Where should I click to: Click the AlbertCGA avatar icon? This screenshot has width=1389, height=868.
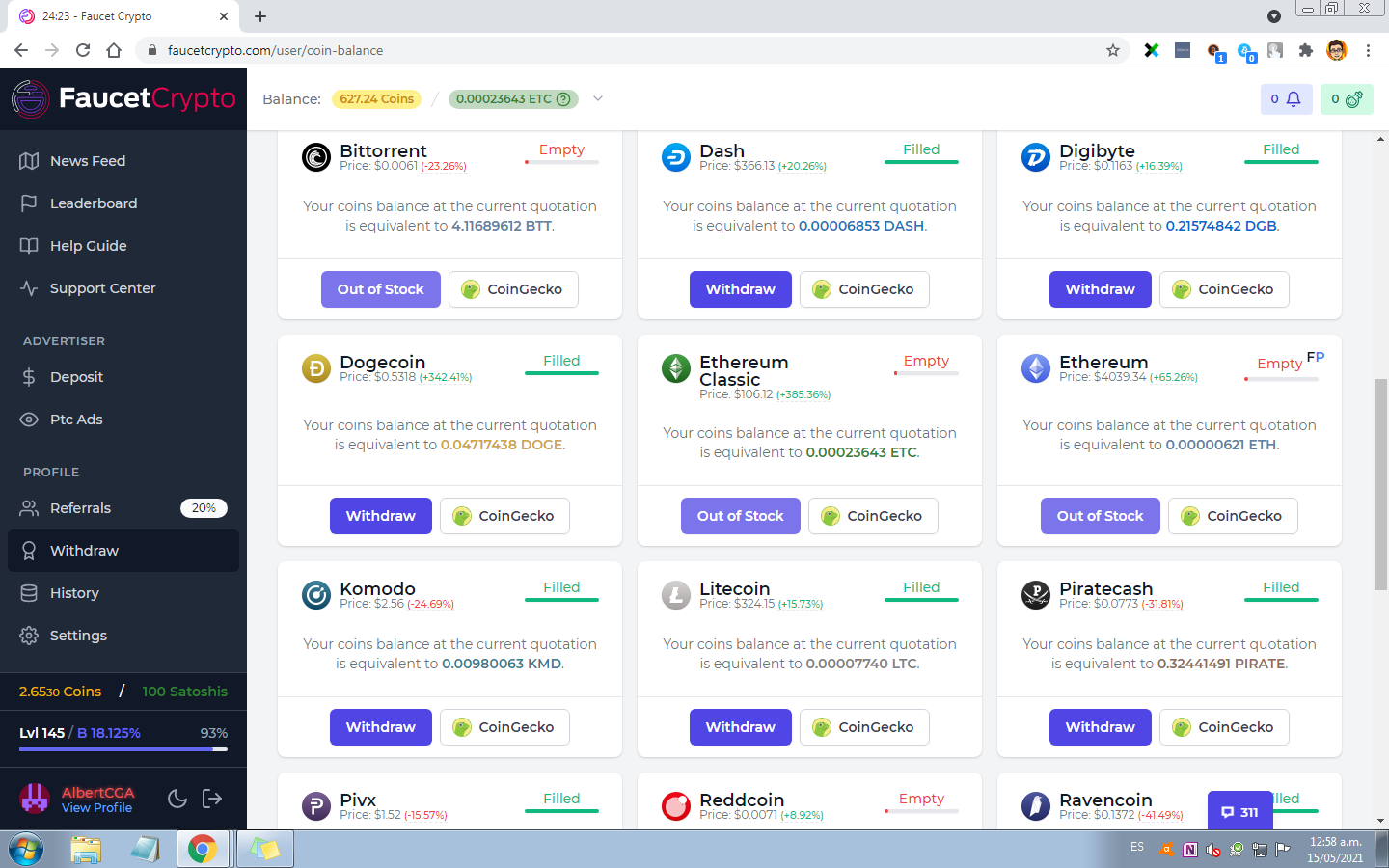pyautogui.click(x=35, y=799)
